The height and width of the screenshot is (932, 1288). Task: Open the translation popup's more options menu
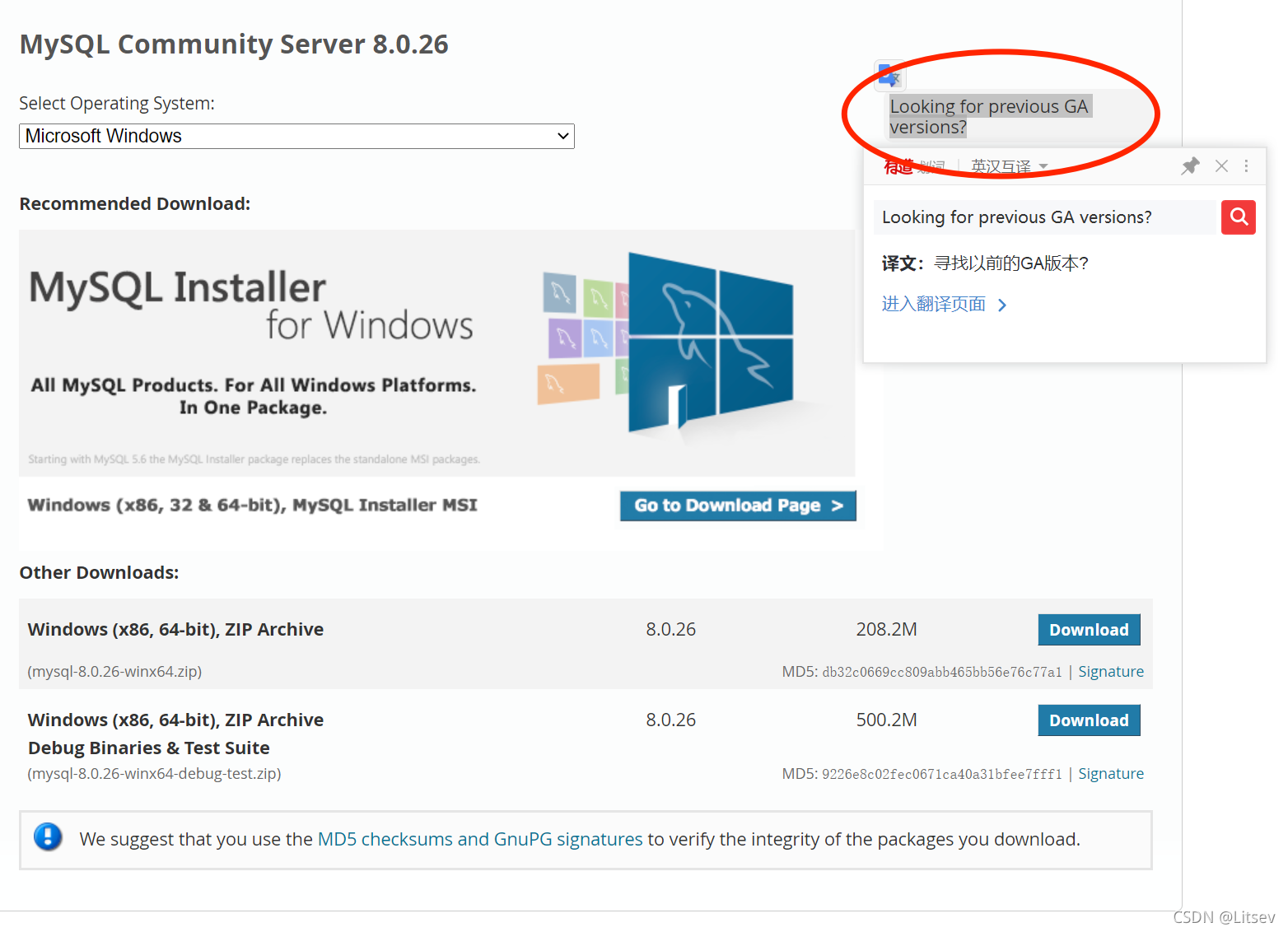[1247, 166]
